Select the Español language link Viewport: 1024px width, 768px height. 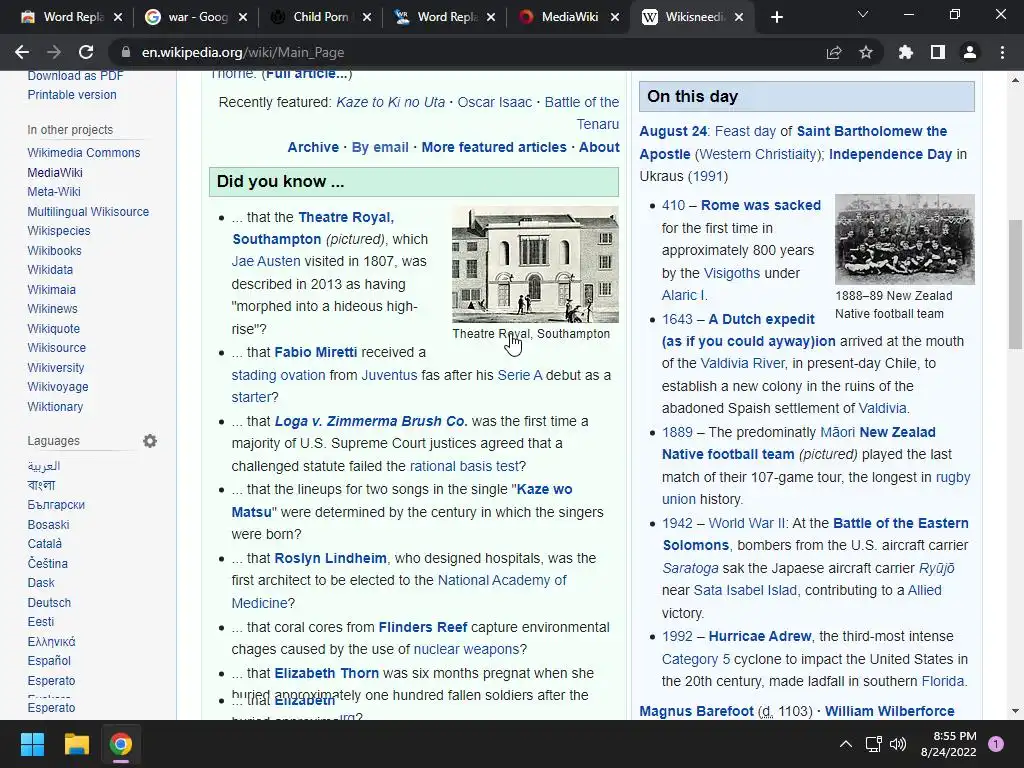click(x=49, y=660)
